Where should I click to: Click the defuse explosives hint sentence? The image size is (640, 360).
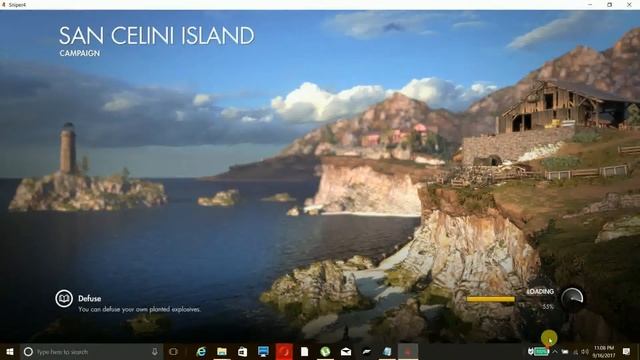pyautogui.click(x=139, y=309)
